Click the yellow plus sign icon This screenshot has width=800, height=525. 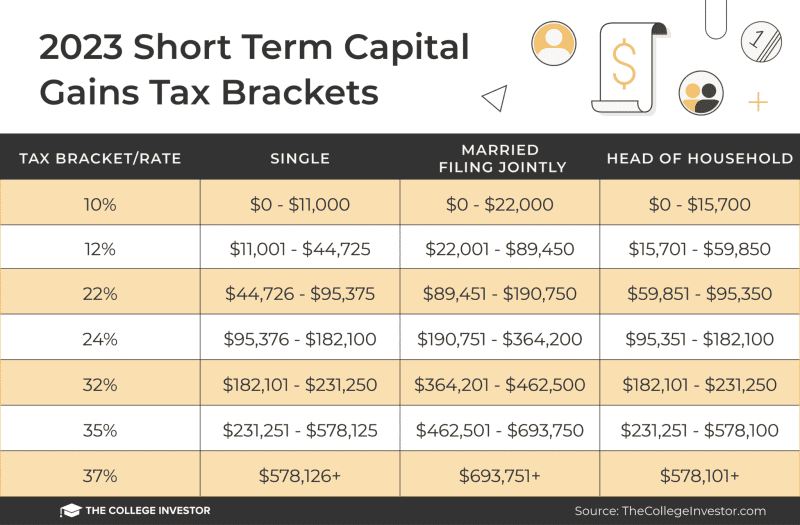tap(758, 101)
